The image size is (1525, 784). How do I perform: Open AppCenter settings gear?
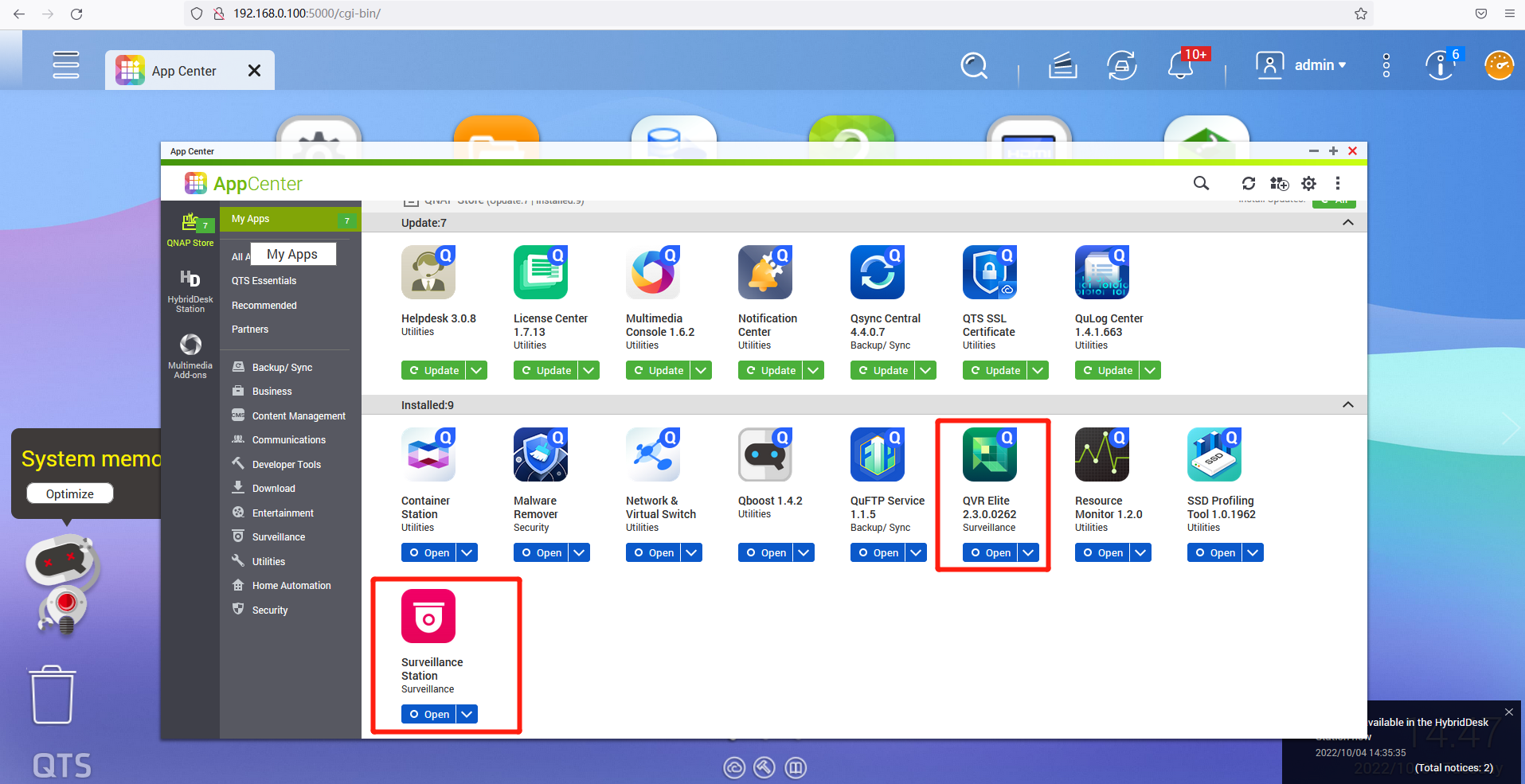[1308, 184]
